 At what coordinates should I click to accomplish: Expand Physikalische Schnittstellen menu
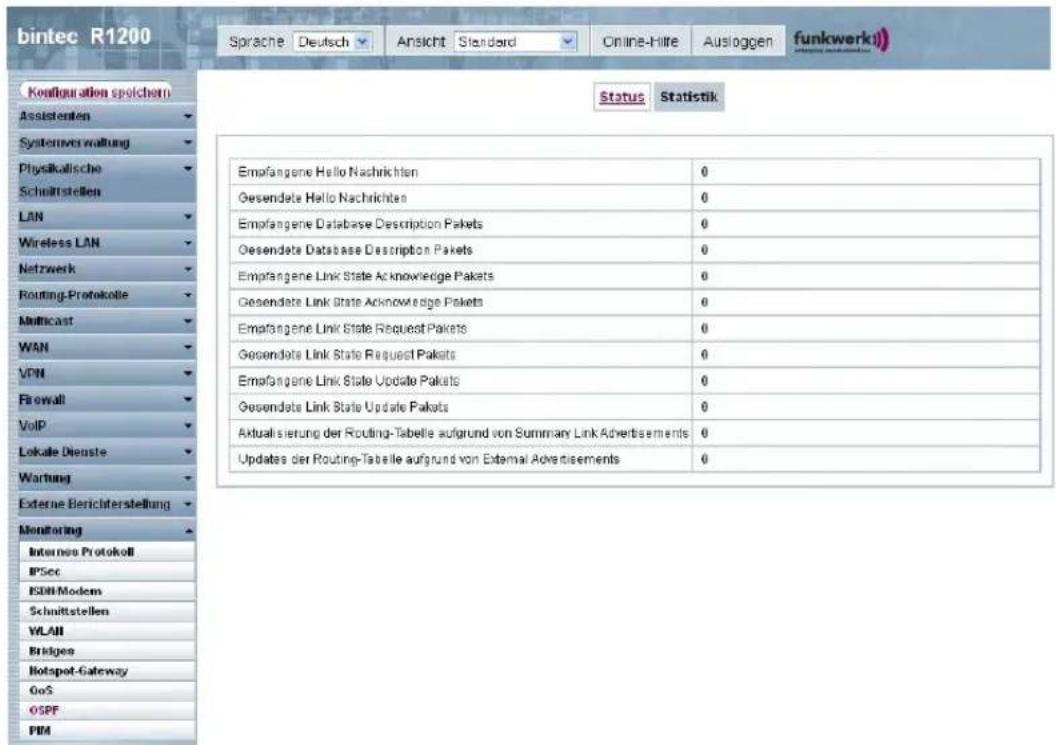point(102,180)
